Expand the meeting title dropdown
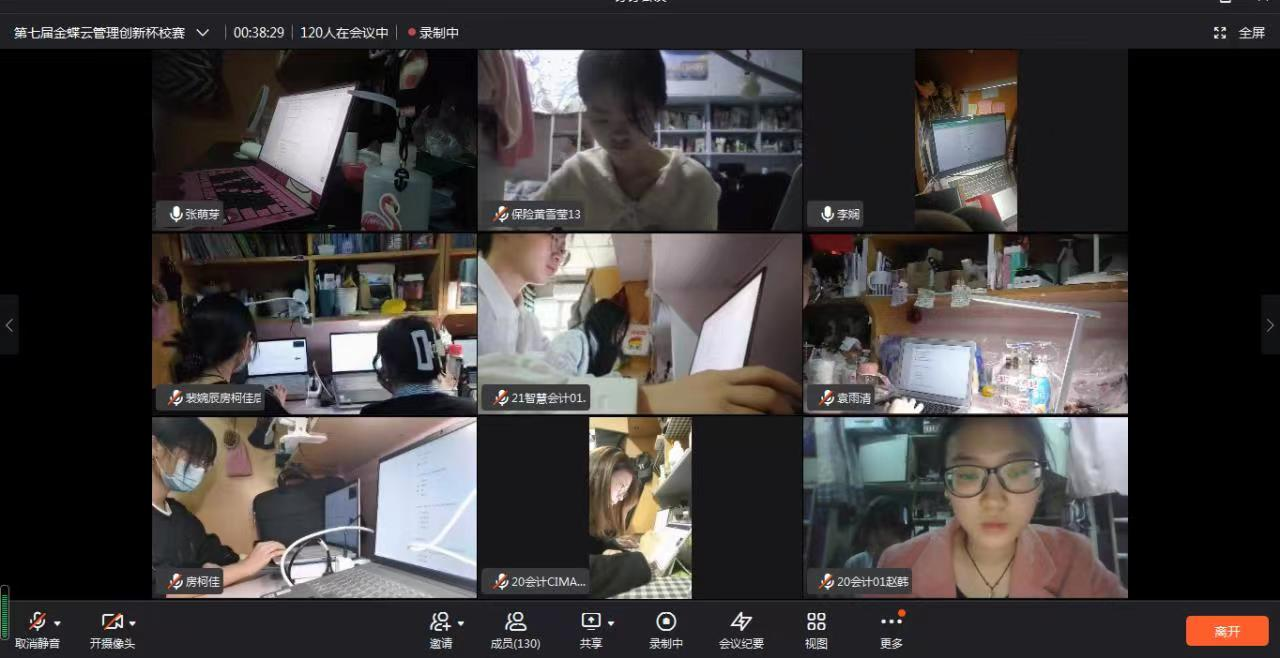 [203, 33]
